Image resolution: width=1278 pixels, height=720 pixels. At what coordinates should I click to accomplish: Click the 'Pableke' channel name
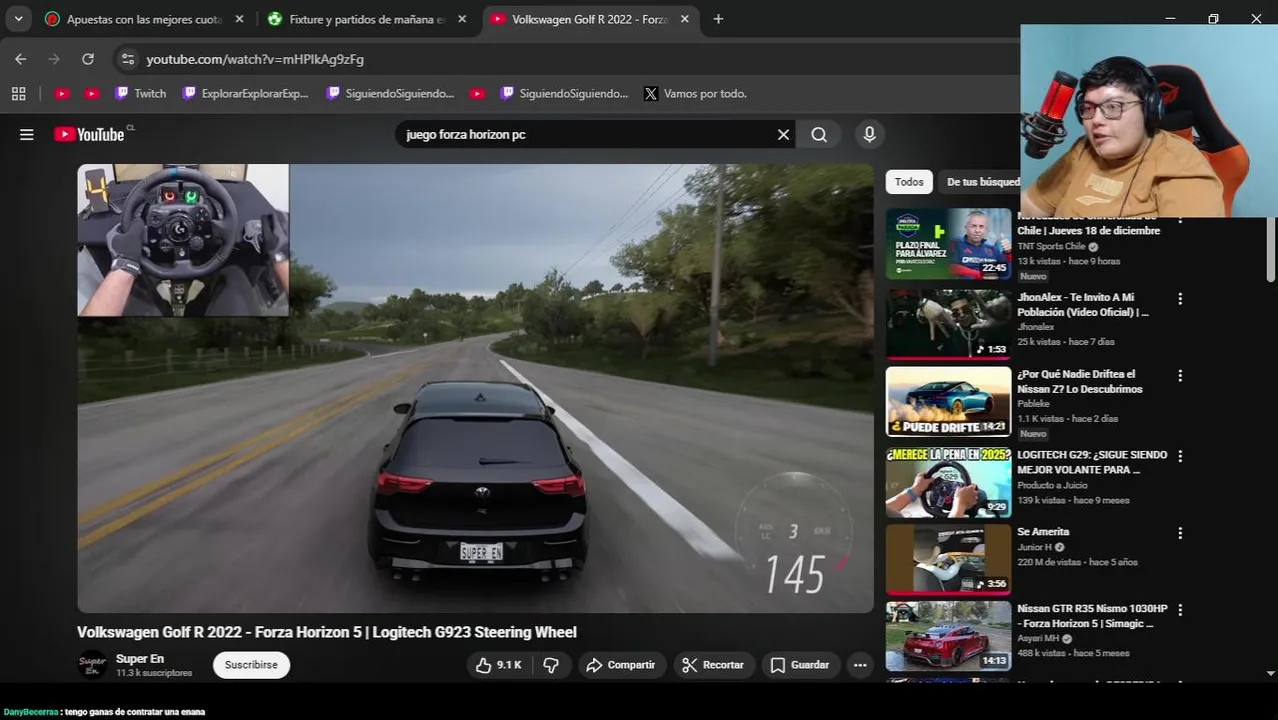[x=1034, y=404]
